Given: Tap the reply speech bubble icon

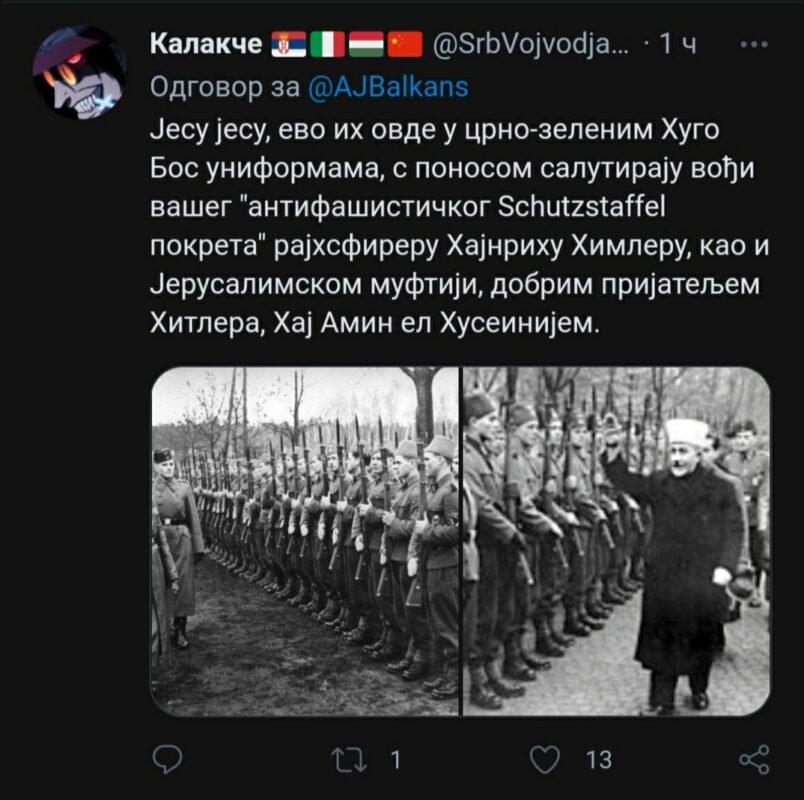Looking at the screenshot, I should (x=168, y=759).
